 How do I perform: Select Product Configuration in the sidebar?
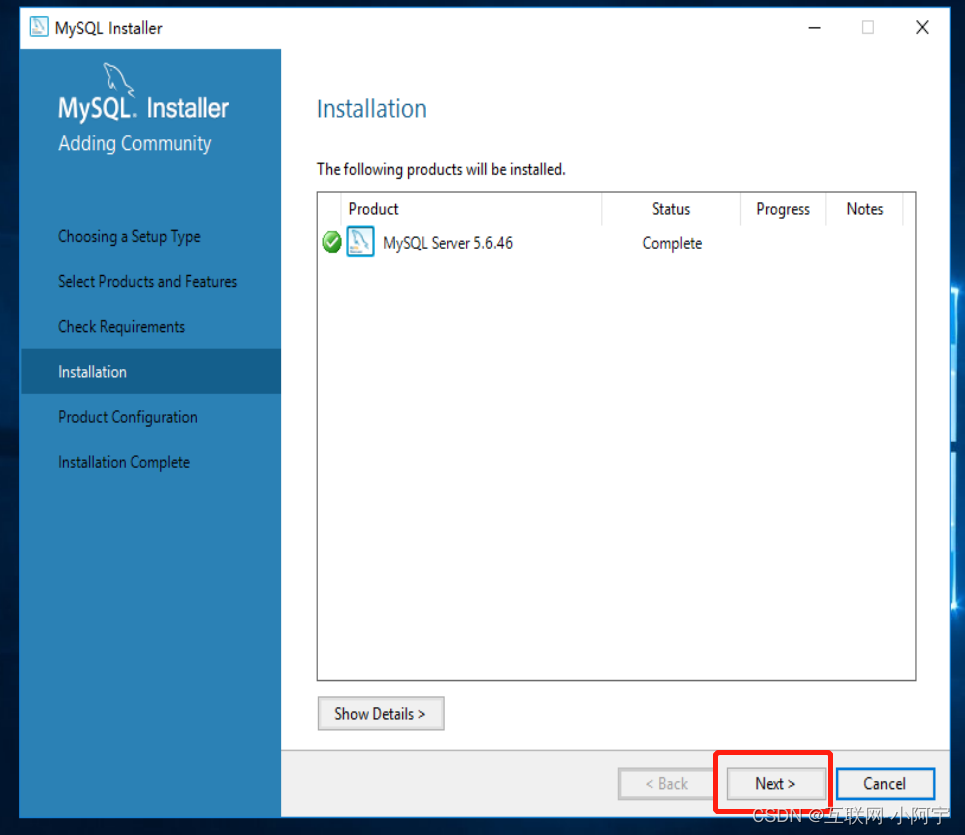coord(127,417)
